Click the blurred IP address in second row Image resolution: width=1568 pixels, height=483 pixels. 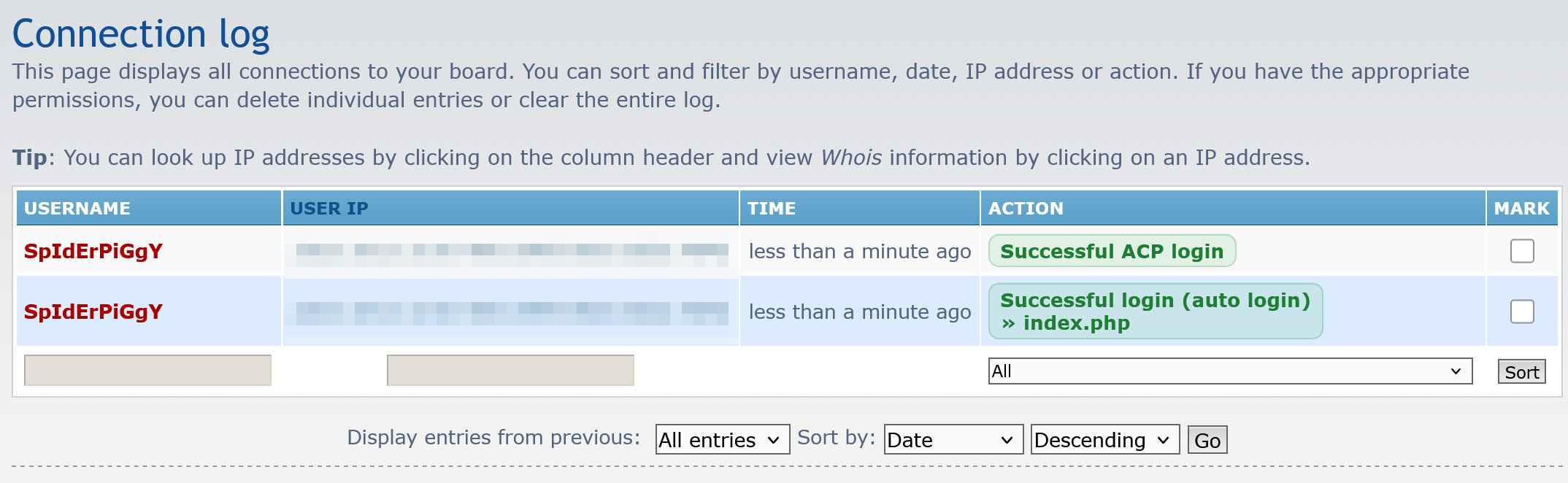click(511, 312)
